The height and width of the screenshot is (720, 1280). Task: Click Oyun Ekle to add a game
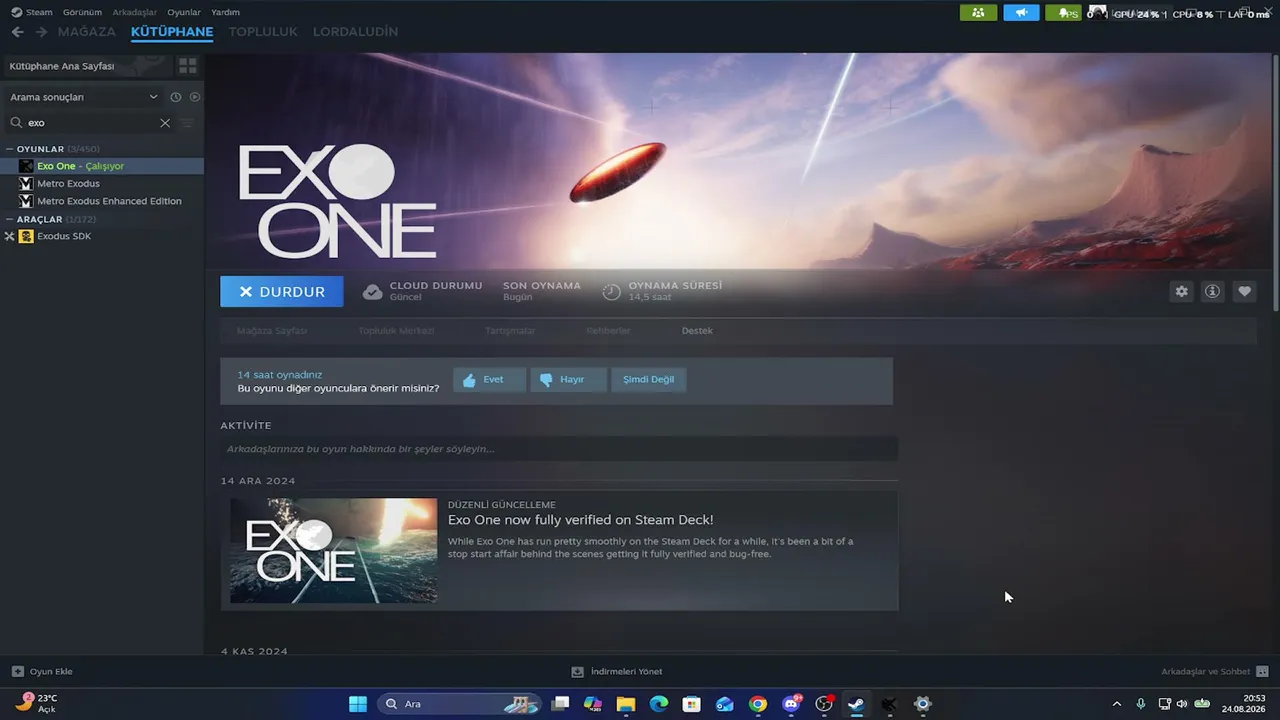tap(42, 672)
